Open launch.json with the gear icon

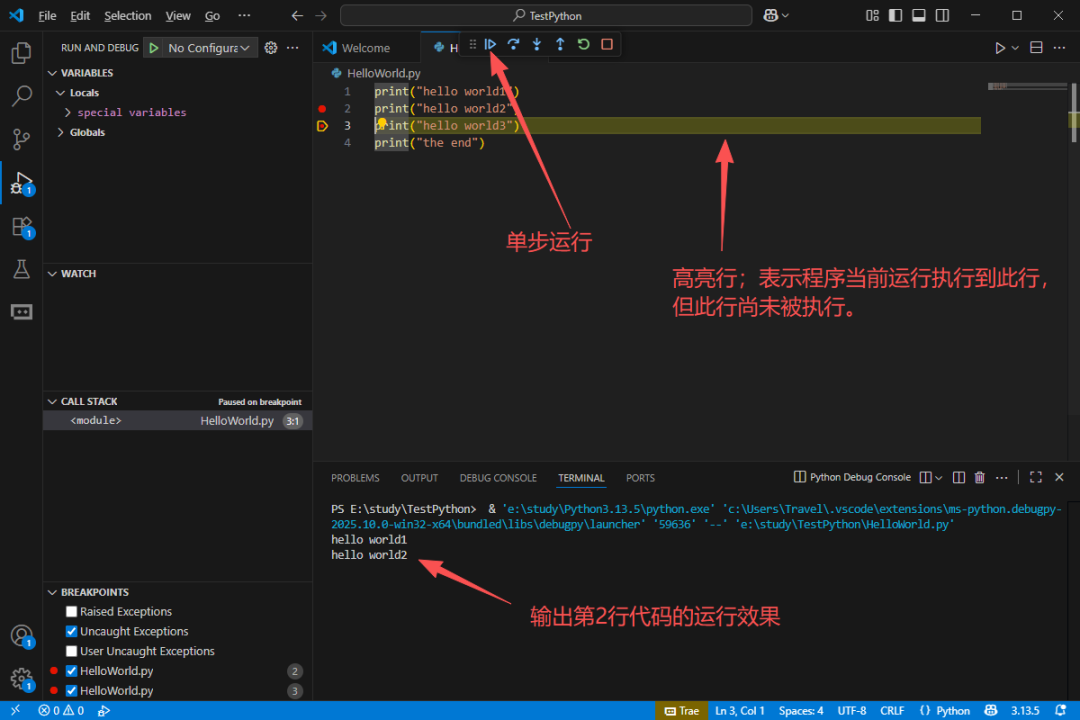click(x=271, y=48)
